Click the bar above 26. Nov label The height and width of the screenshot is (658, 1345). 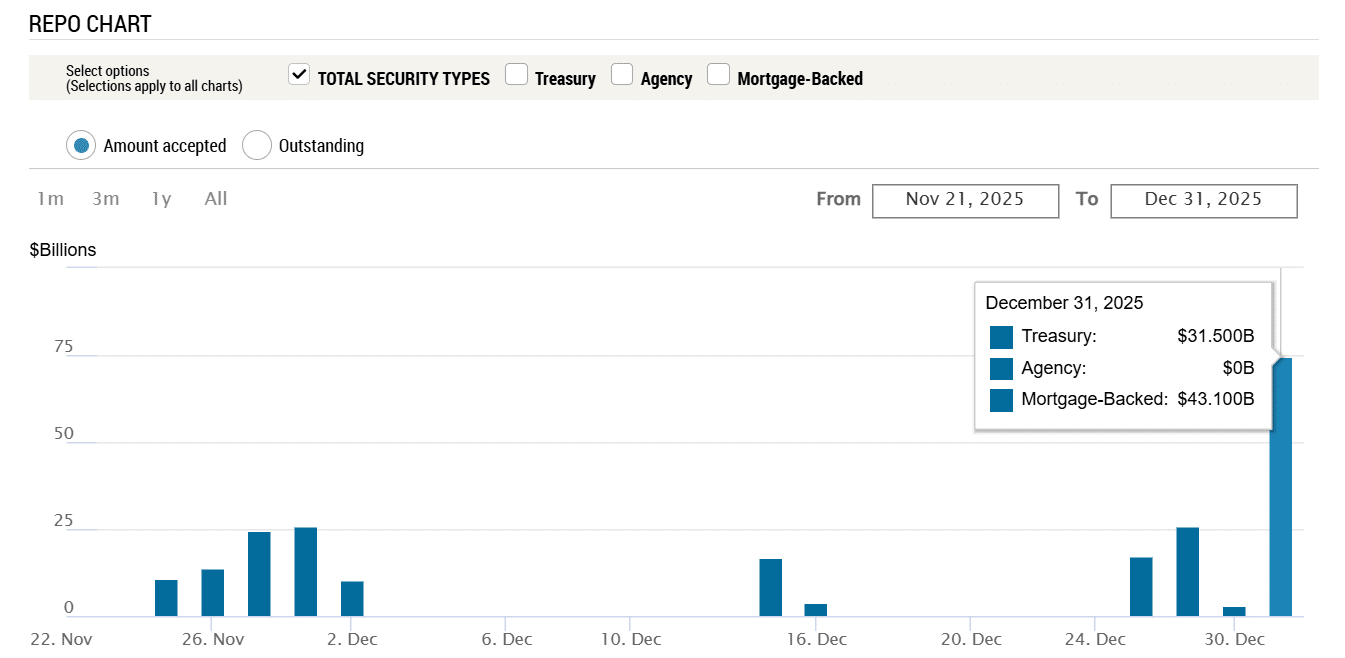213,592
